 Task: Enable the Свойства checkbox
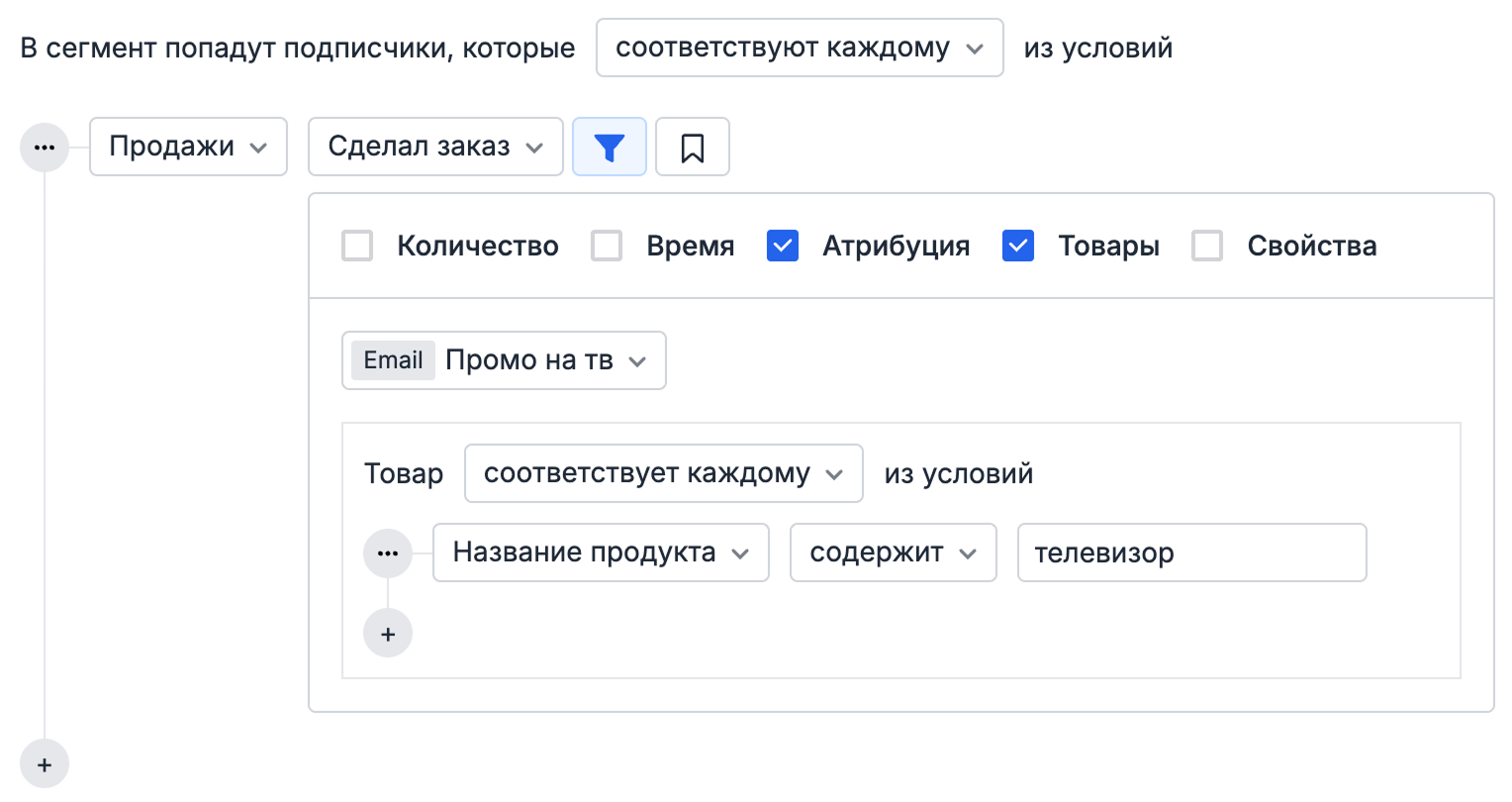pyautogui.click(x=1207, y=246)
